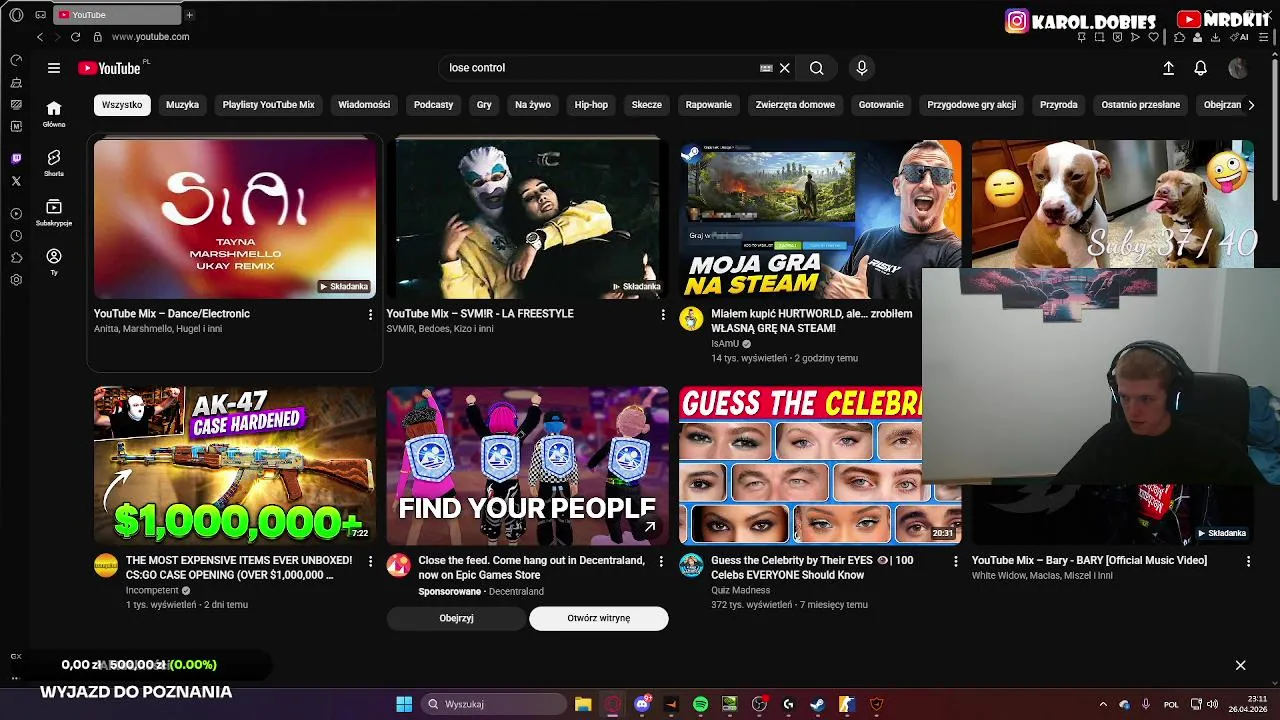Open a new browser tab
The width and height of the screenshot is (1280, 720).
189,15
